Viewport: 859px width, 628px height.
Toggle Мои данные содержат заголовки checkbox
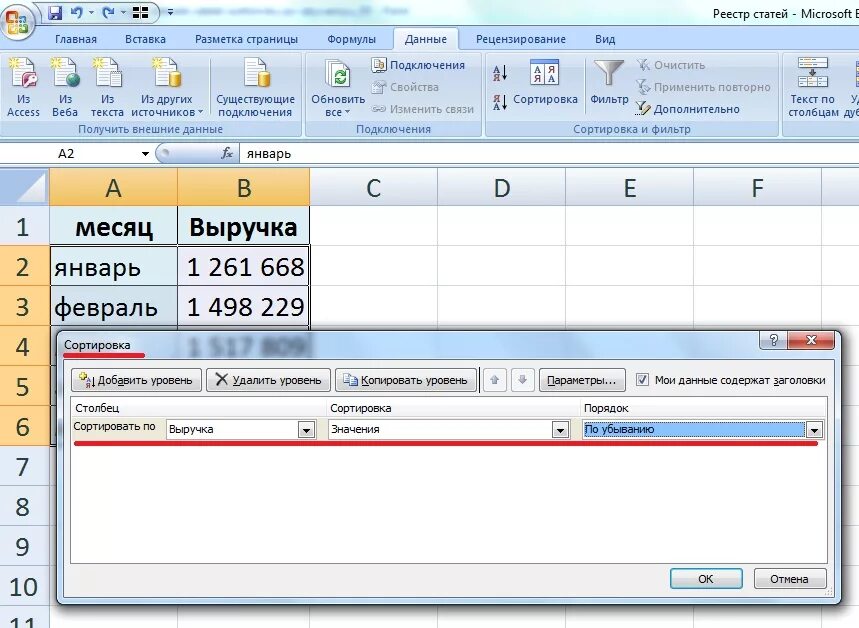pyautogui.click(x=642, y=380)
